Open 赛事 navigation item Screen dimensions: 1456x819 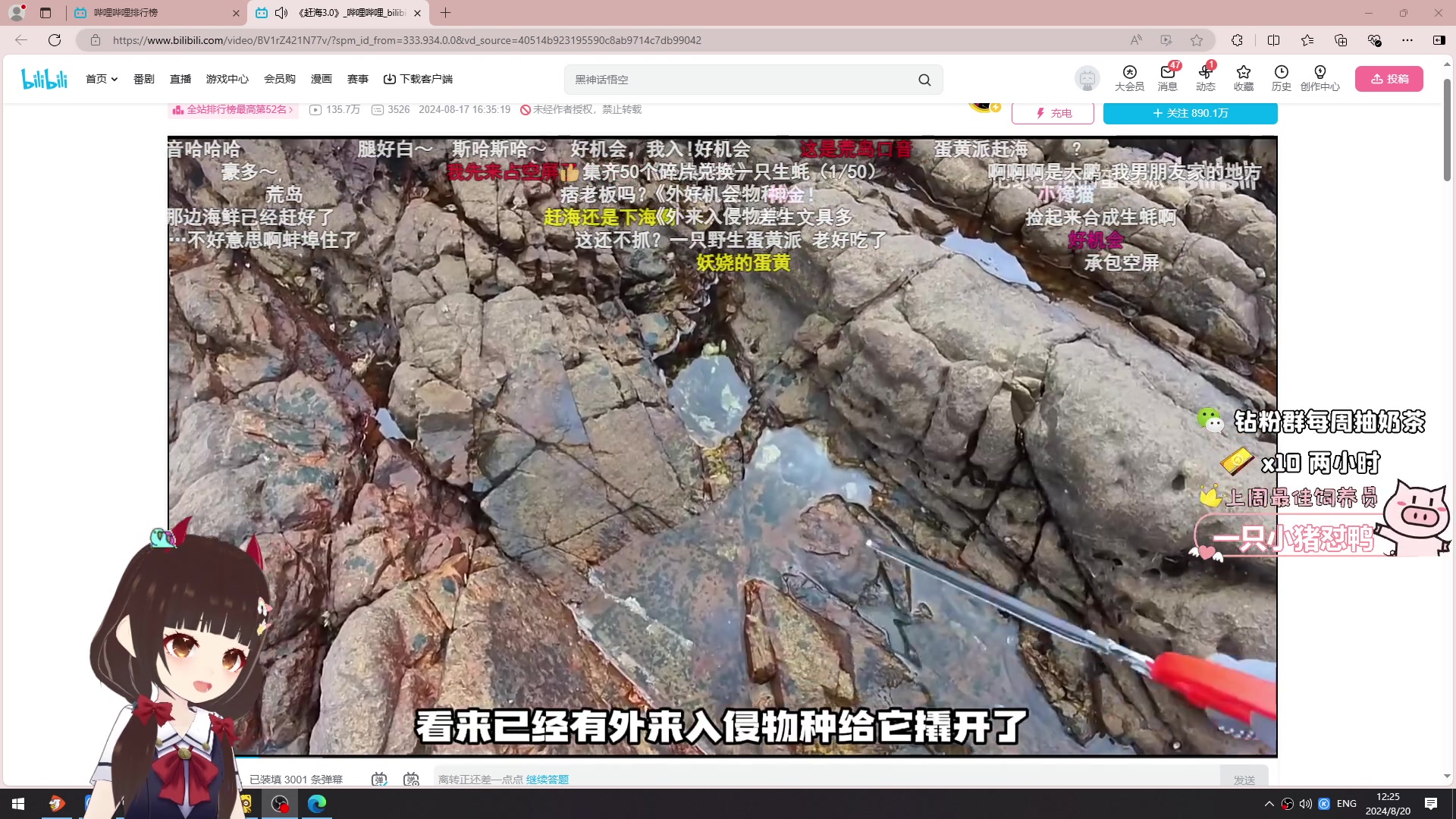pos(358,79)
